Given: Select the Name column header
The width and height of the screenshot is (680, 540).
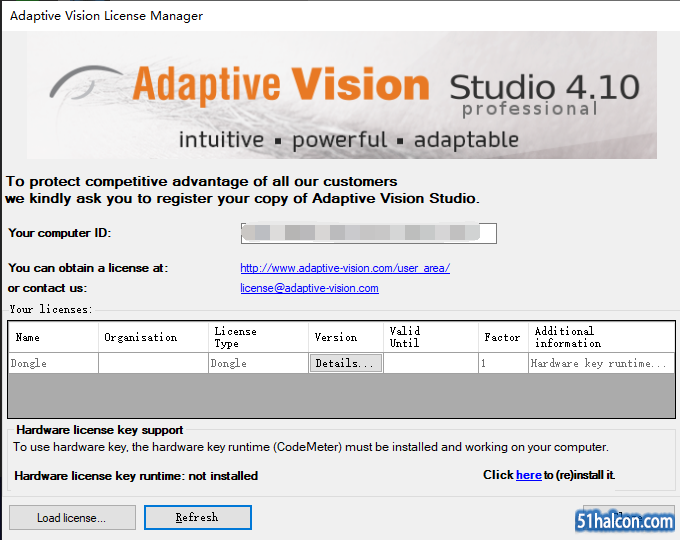Looking at the screenshot, I should 53,337.
